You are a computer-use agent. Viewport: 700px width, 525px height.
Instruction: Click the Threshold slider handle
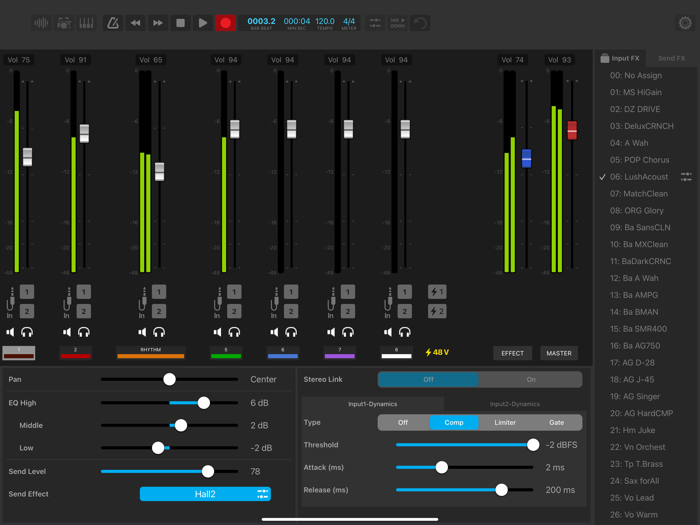click(533, 445)
